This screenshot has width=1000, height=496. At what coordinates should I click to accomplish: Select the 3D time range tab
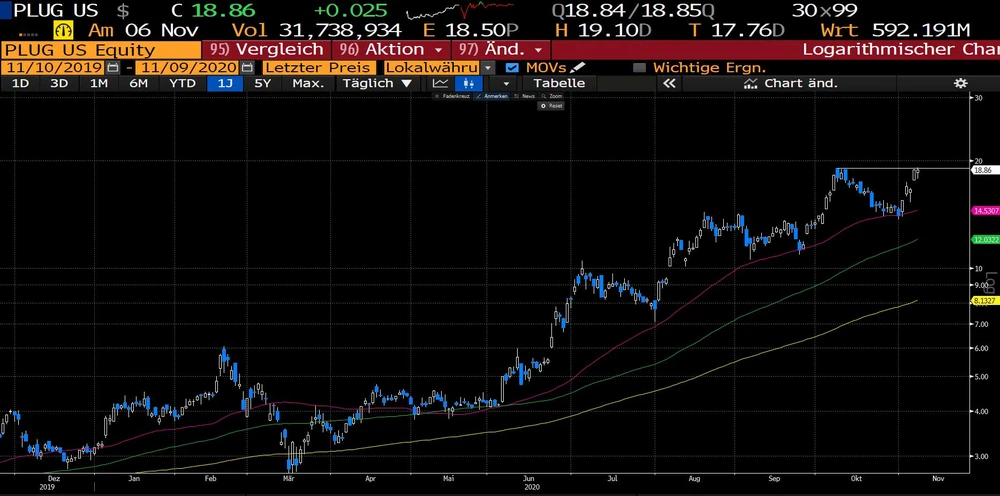(59, 84)
